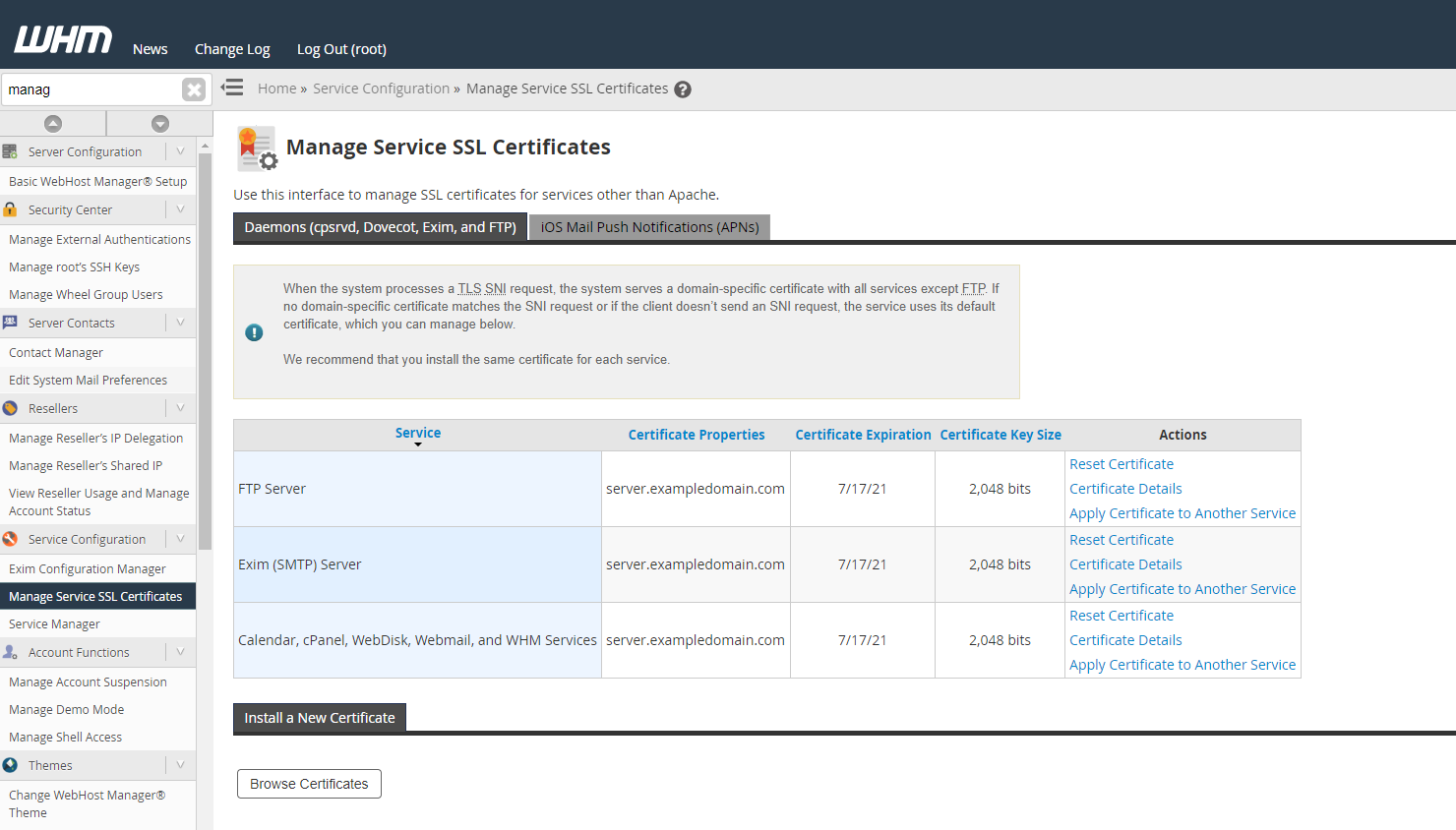
Task: Open Contact Manager in sidebar
Action: [56, 352]
